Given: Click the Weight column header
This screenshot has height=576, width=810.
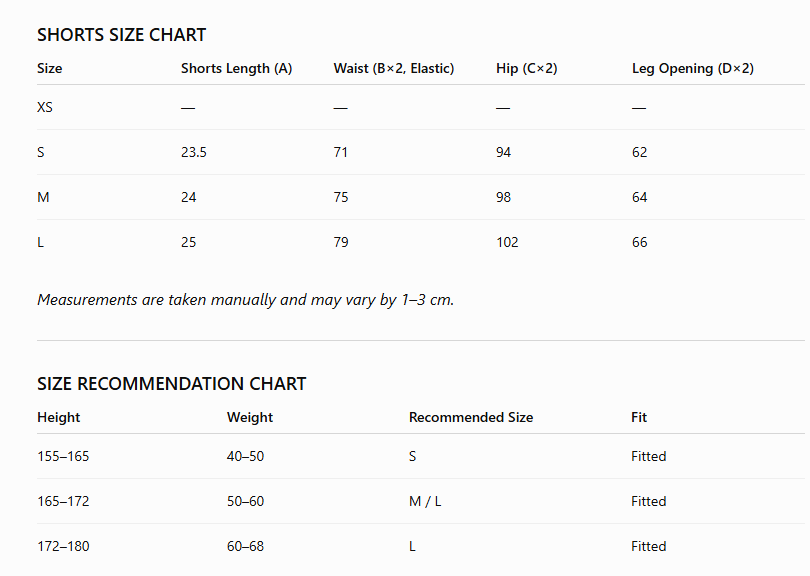Looking at the screenshot, I should pyautogui.click(x=250, y=417).
